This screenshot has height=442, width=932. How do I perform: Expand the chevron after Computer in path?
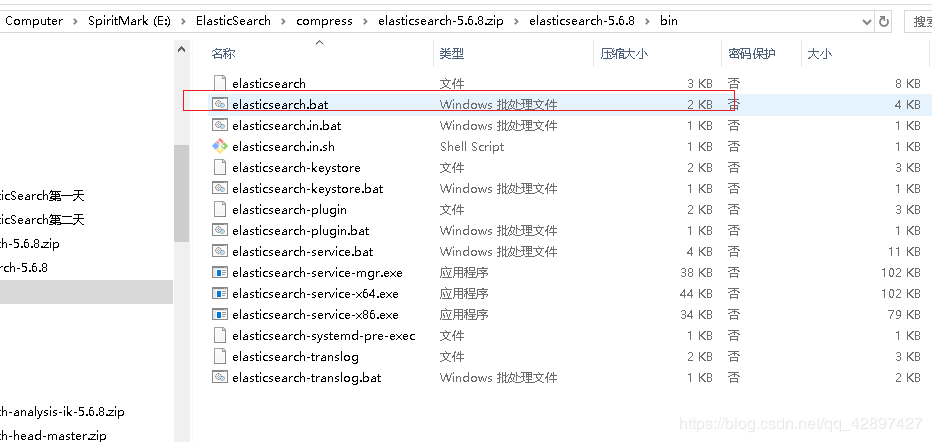(x=75, y=21)
